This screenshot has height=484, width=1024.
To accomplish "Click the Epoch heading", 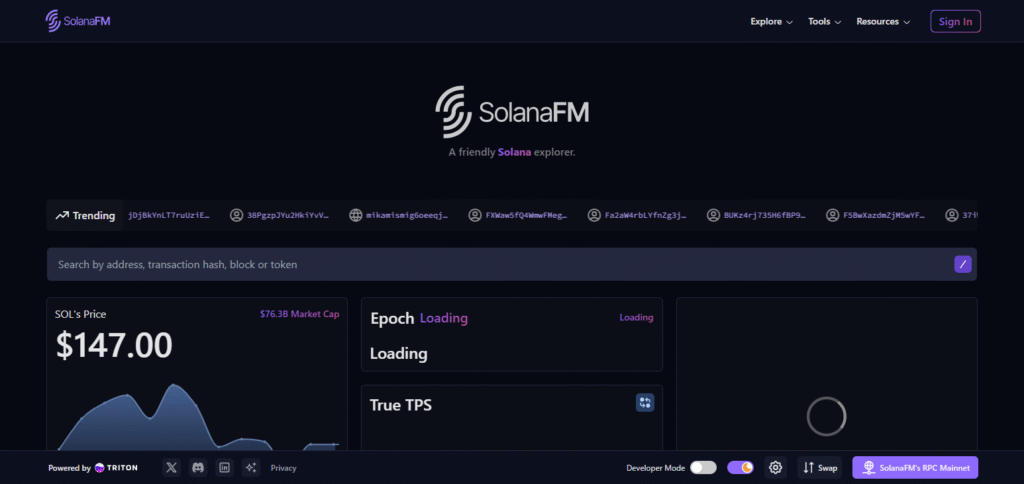I will [392, 318].
